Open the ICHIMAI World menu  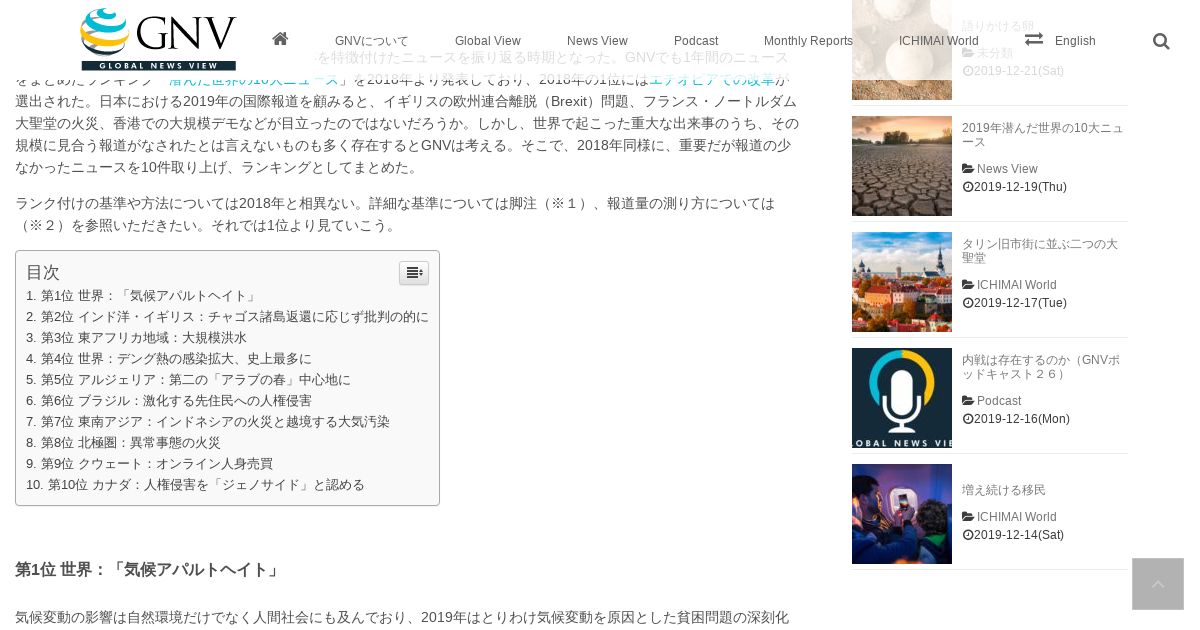click(939, 41)
